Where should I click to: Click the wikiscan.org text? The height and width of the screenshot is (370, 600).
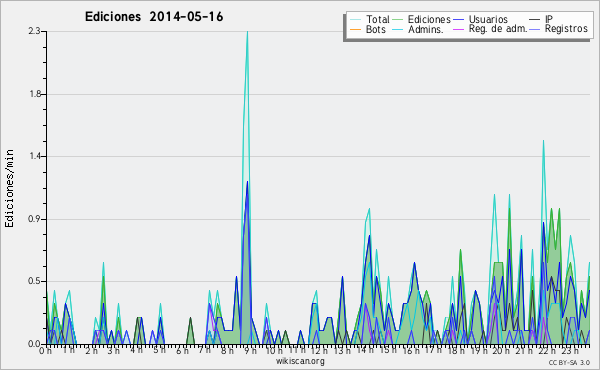(x=300, y=361)
